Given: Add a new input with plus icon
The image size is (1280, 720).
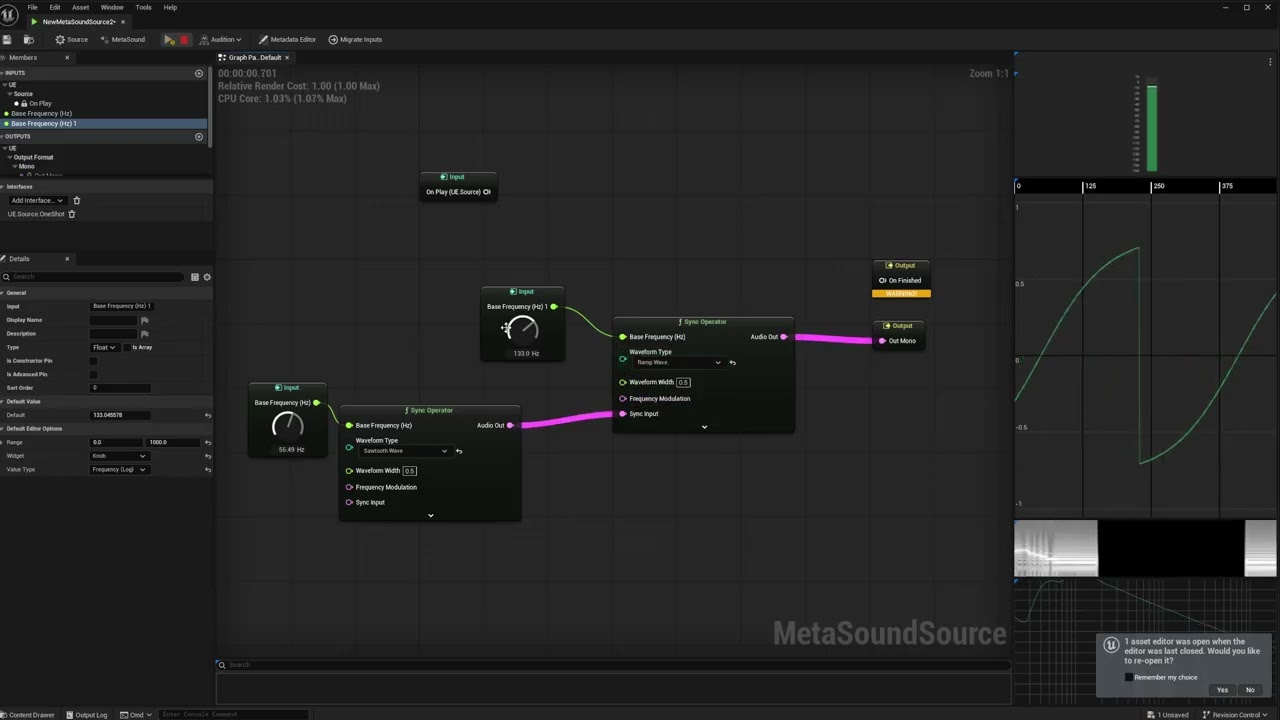Looking at the screenshot, I should [x=198, y=73].
